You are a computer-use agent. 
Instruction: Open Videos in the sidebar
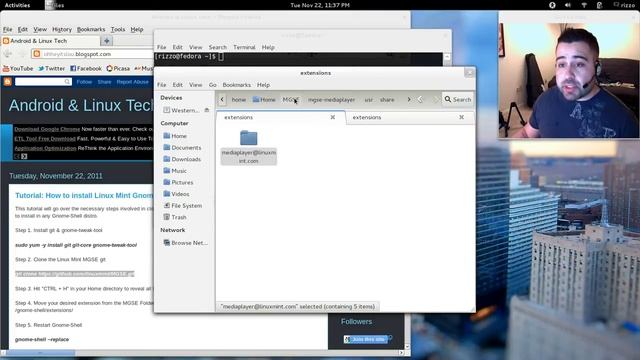pyautogui.click(x=176, y=194)
